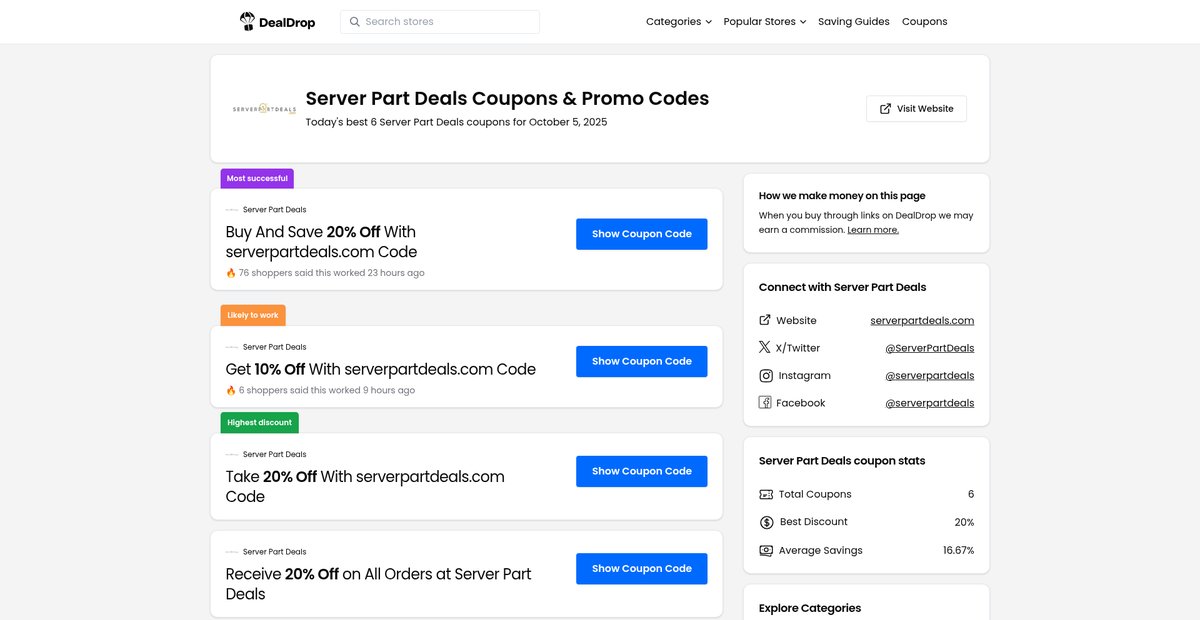Image resolution: width=1200 pixels, height=620 pixels.
Task: Open @serverpartdeals Facebook link
Action: tap(930, 403)
